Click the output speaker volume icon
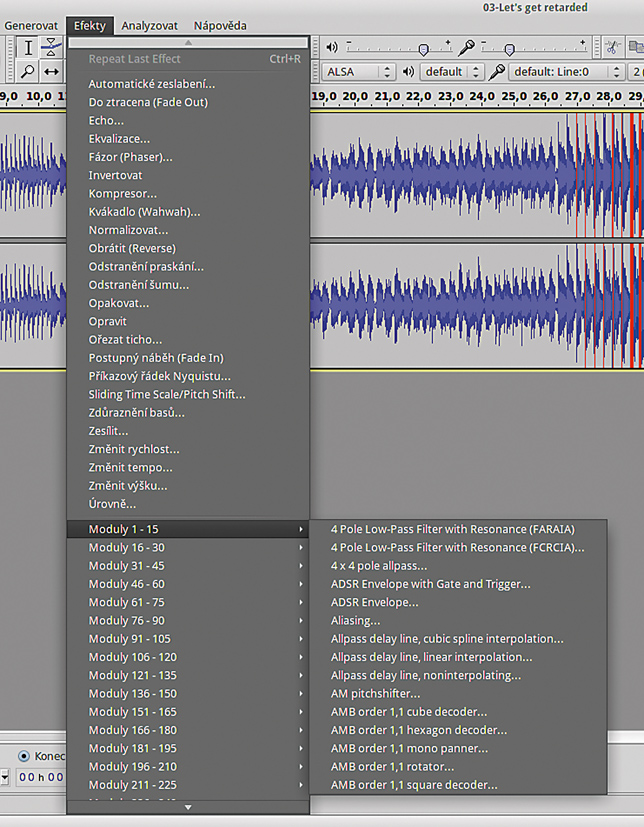The width and height of the screenshot is (644, 827). pos(332,47)
